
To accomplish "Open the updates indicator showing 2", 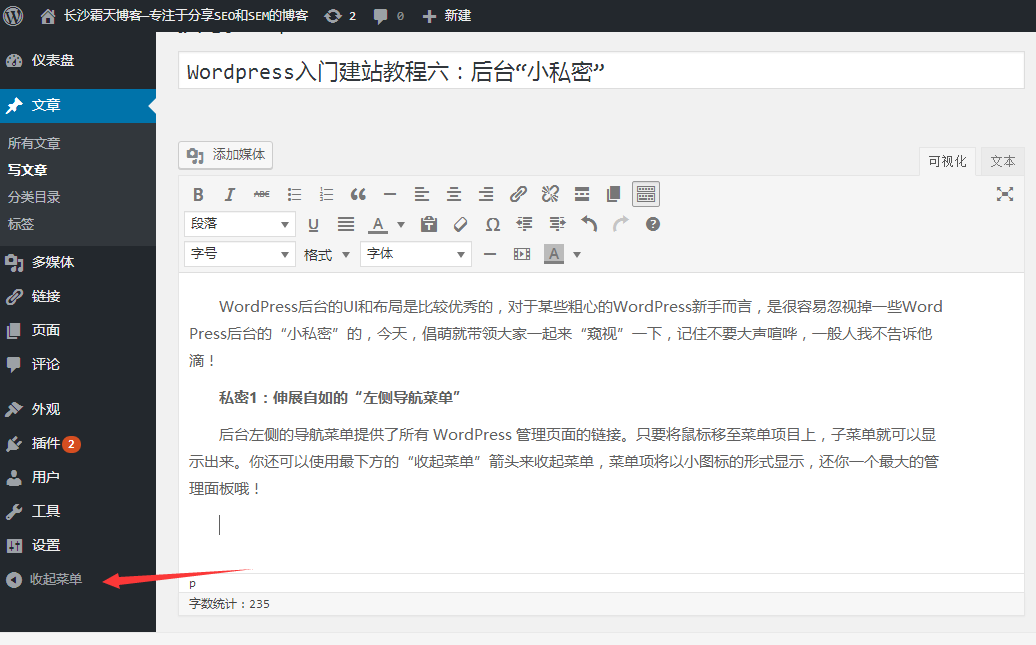I will 340,16.
